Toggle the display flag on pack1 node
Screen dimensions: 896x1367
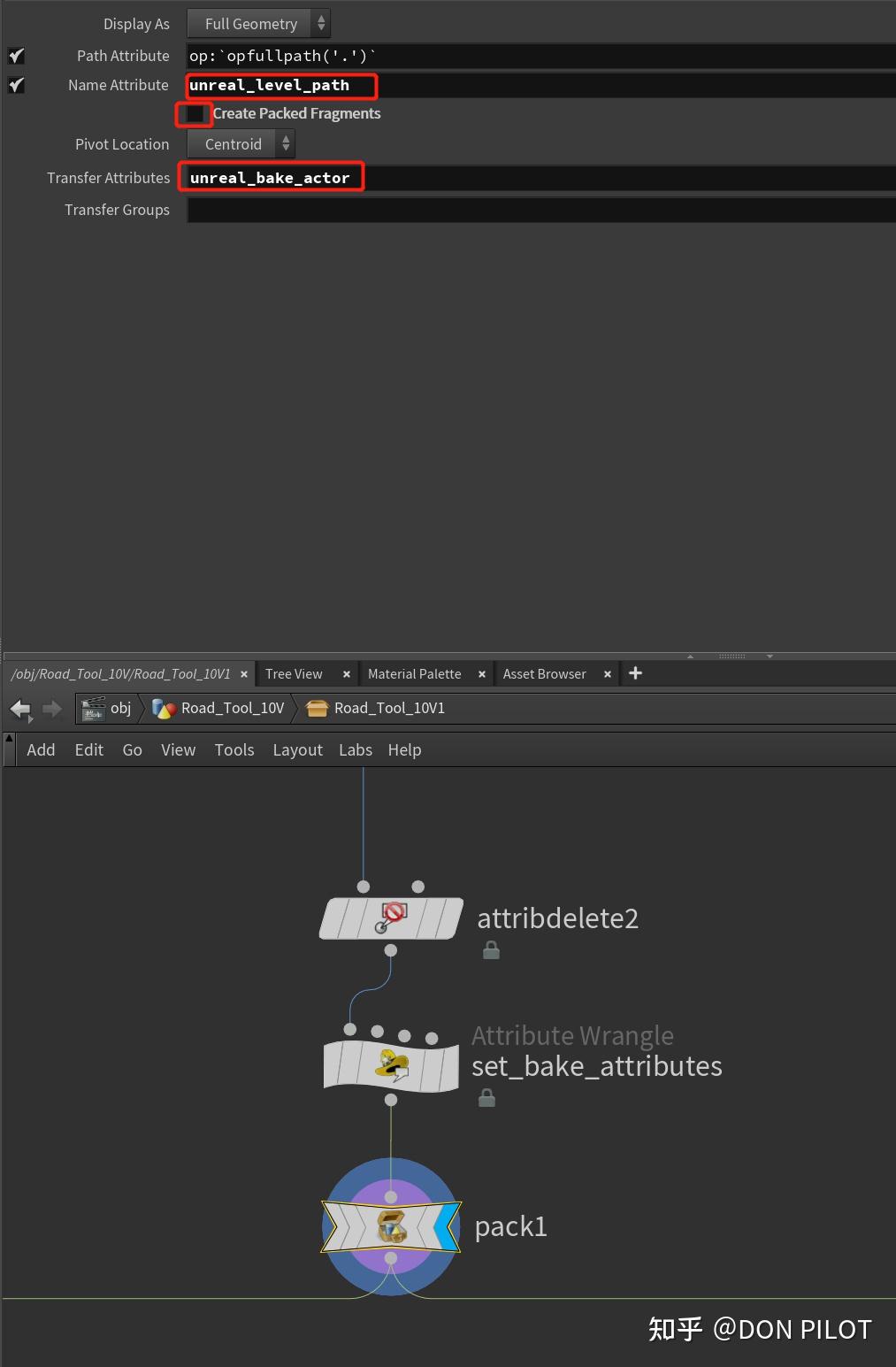(448, 1226)
